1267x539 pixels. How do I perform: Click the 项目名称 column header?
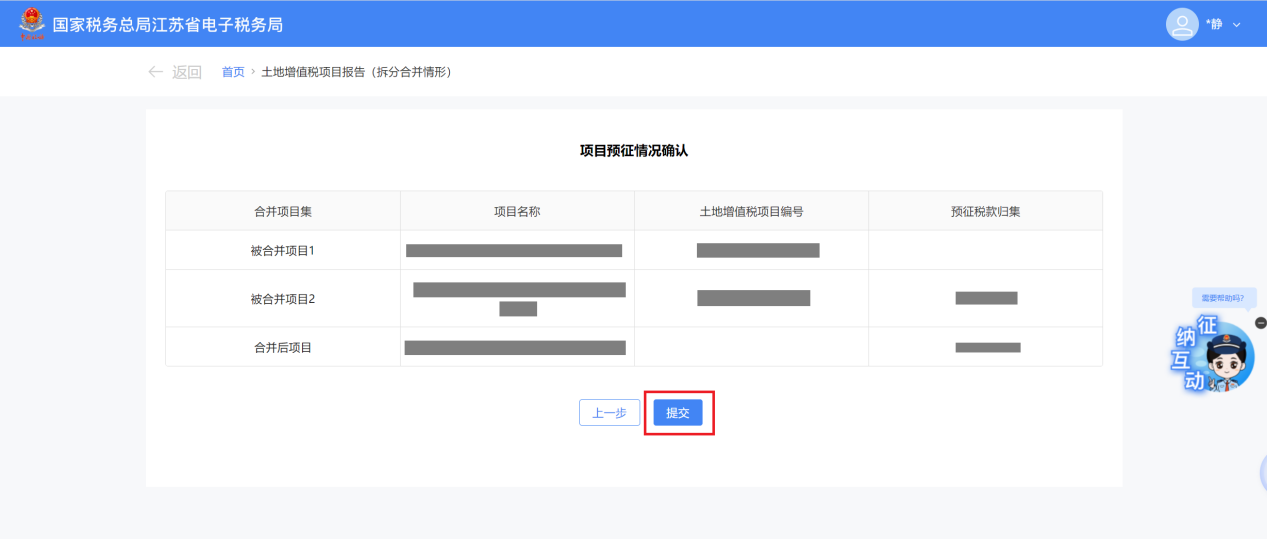coord(517,211)
